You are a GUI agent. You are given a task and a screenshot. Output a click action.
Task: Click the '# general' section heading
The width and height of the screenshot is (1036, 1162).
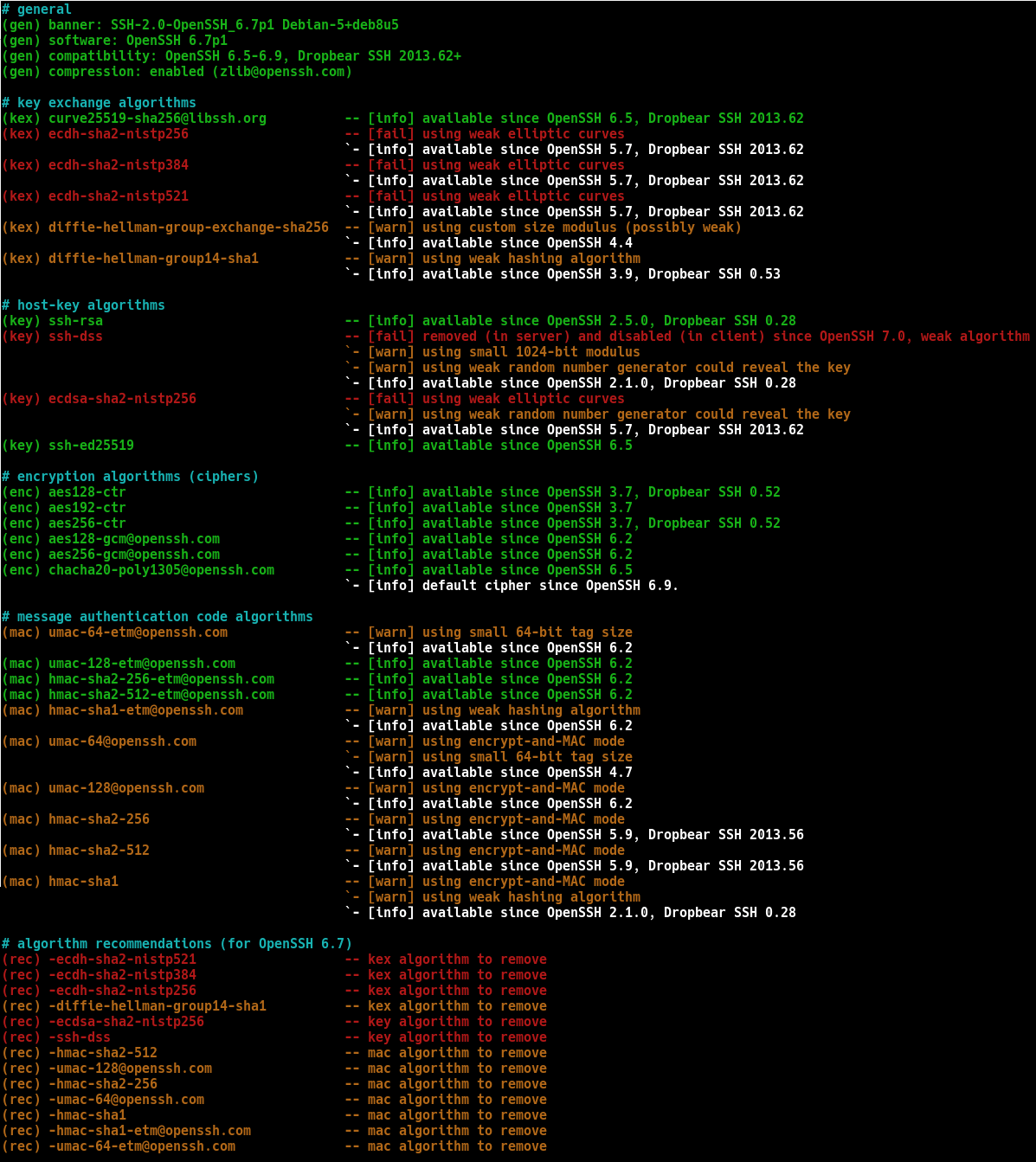(x=36, y=10)
